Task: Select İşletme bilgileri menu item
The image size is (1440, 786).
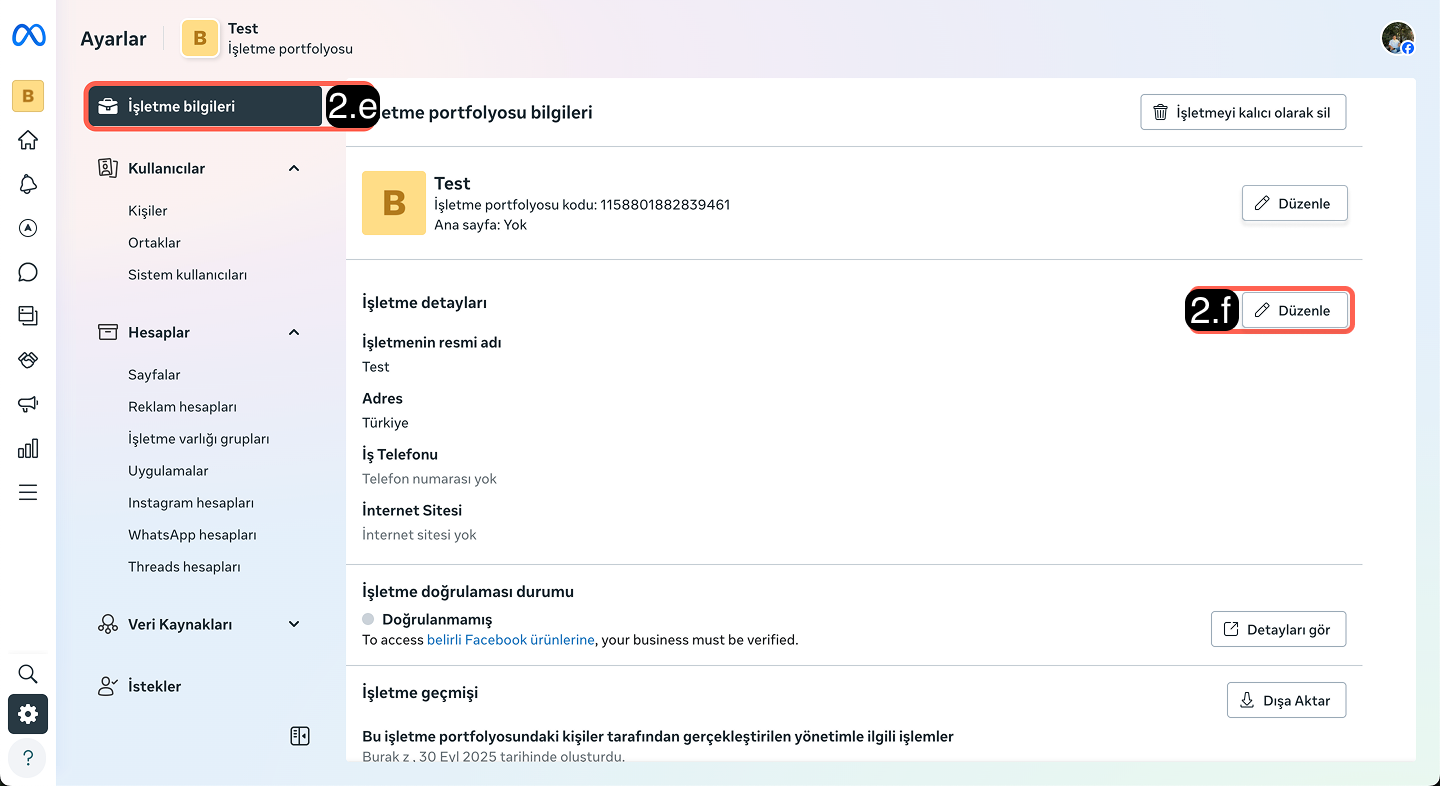Action: coord(205,106)
